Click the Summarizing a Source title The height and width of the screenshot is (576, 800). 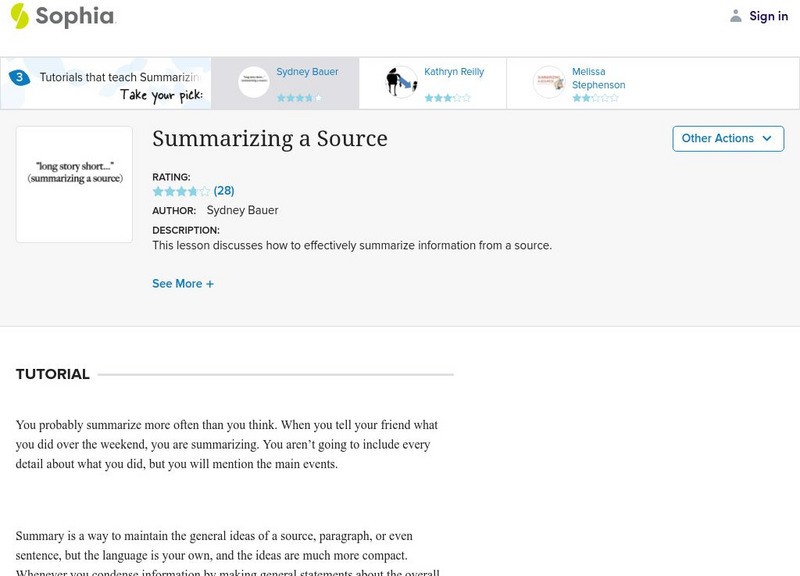coord(269,139)
